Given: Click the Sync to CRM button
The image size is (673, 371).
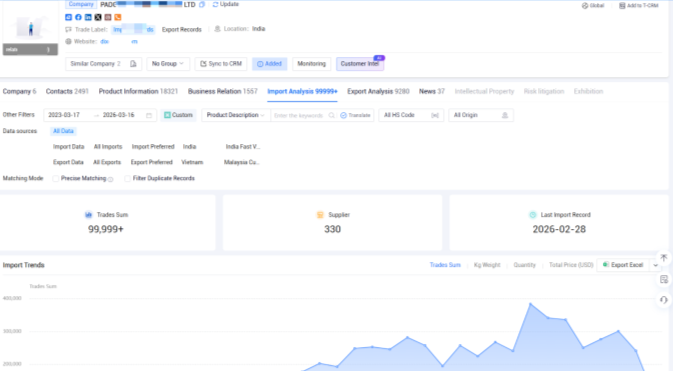Looking at the screenshot, I should (x=221, y=64).
